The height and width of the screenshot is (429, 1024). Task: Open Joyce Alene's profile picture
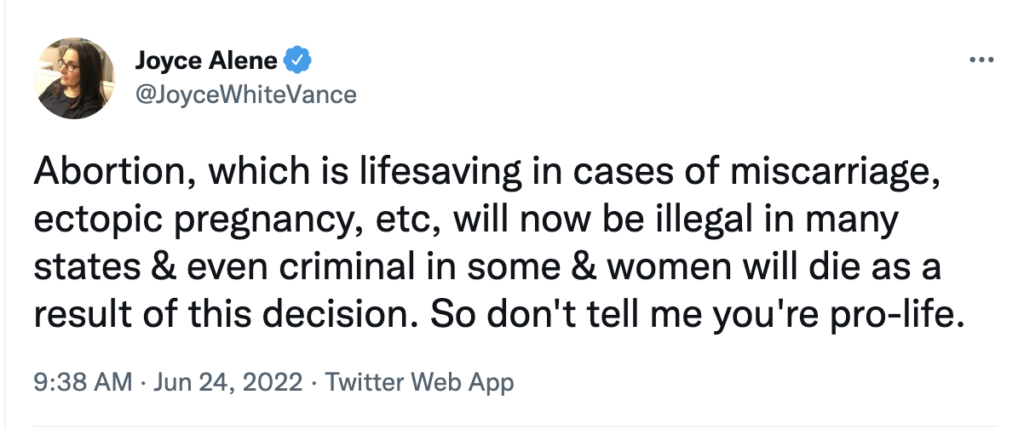(75, 78)
